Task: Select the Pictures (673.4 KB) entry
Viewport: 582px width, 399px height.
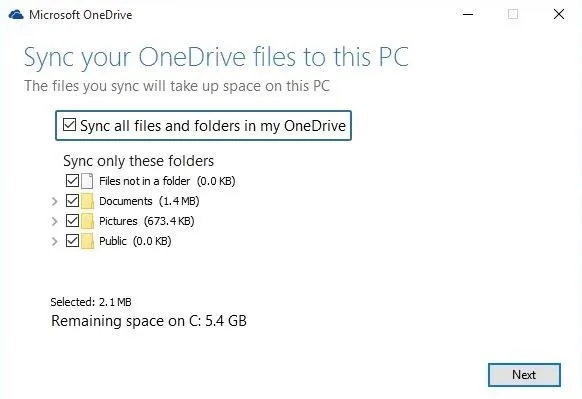Action: point(147,221)
